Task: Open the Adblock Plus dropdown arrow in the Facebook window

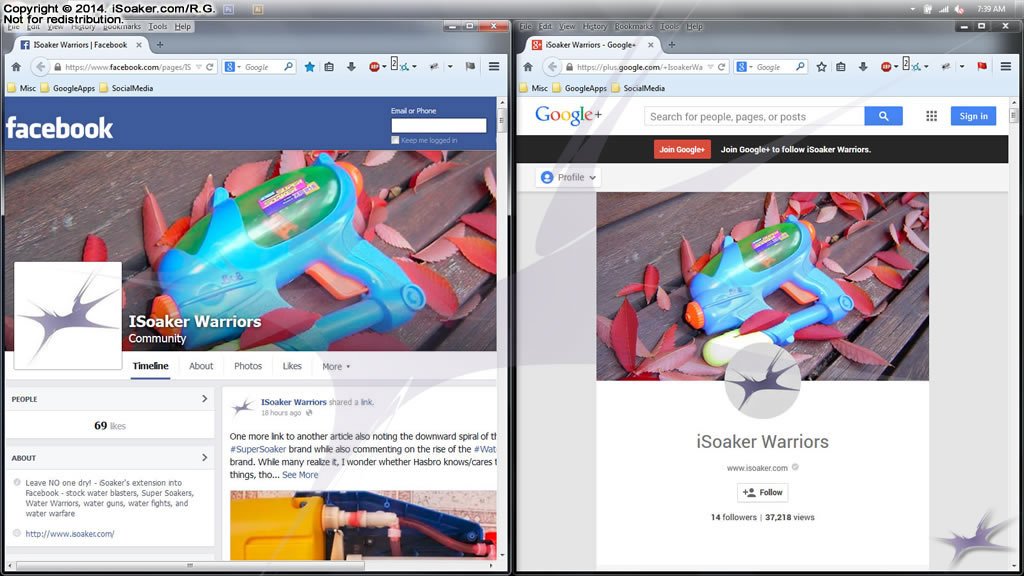Action: [384, 67]
